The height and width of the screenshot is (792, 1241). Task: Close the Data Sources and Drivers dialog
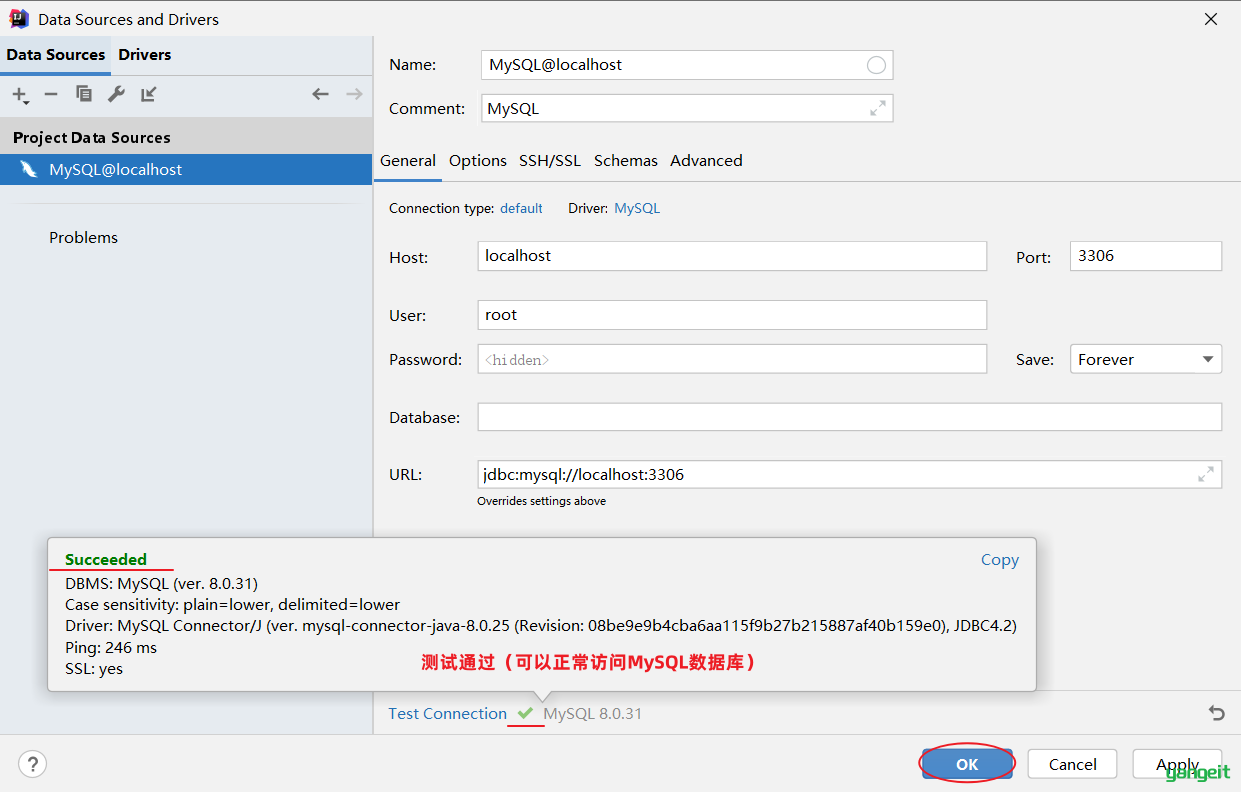[x=1211, y=19]
